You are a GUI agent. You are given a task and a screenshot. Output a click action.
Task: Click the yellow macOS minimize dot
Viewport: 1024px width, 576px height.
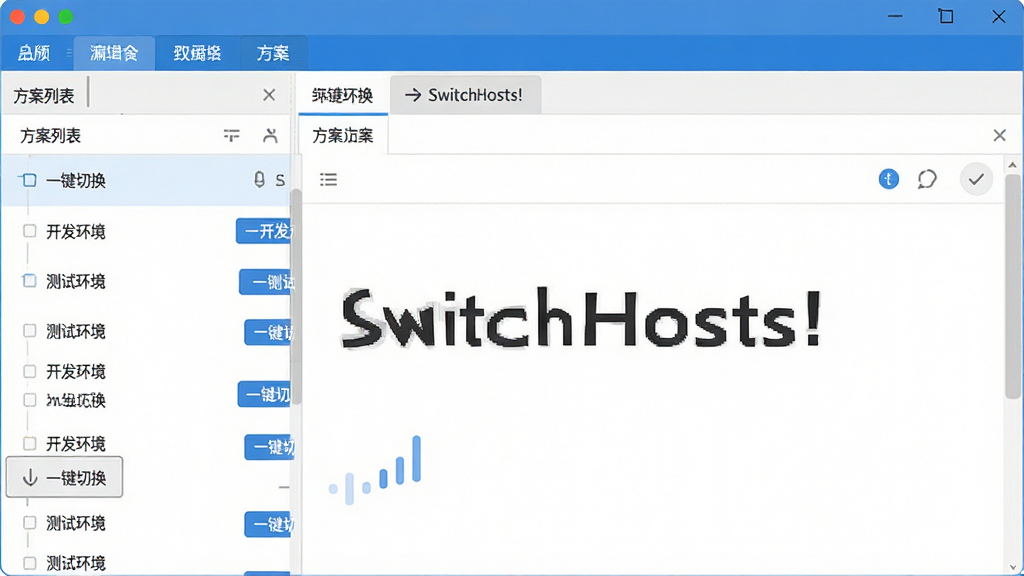coord(42,17)
